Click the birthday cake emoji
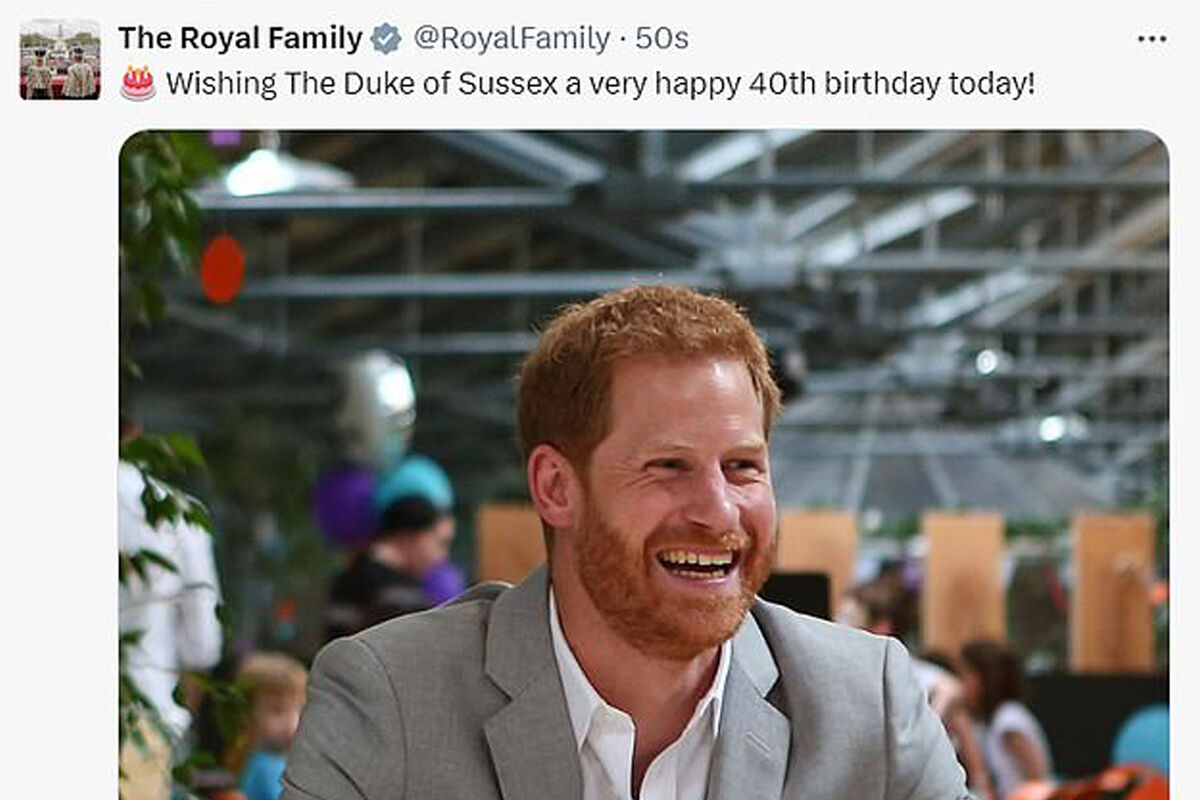Screen dimensions: 1200x800 click(138, 83)
